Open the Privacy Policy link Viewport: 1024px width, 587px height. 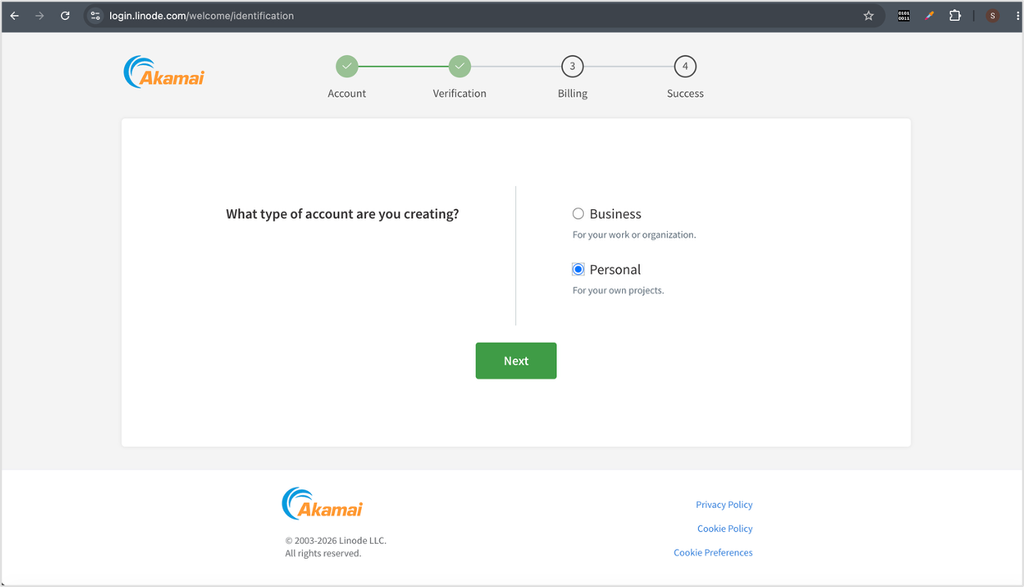[724, 505]
